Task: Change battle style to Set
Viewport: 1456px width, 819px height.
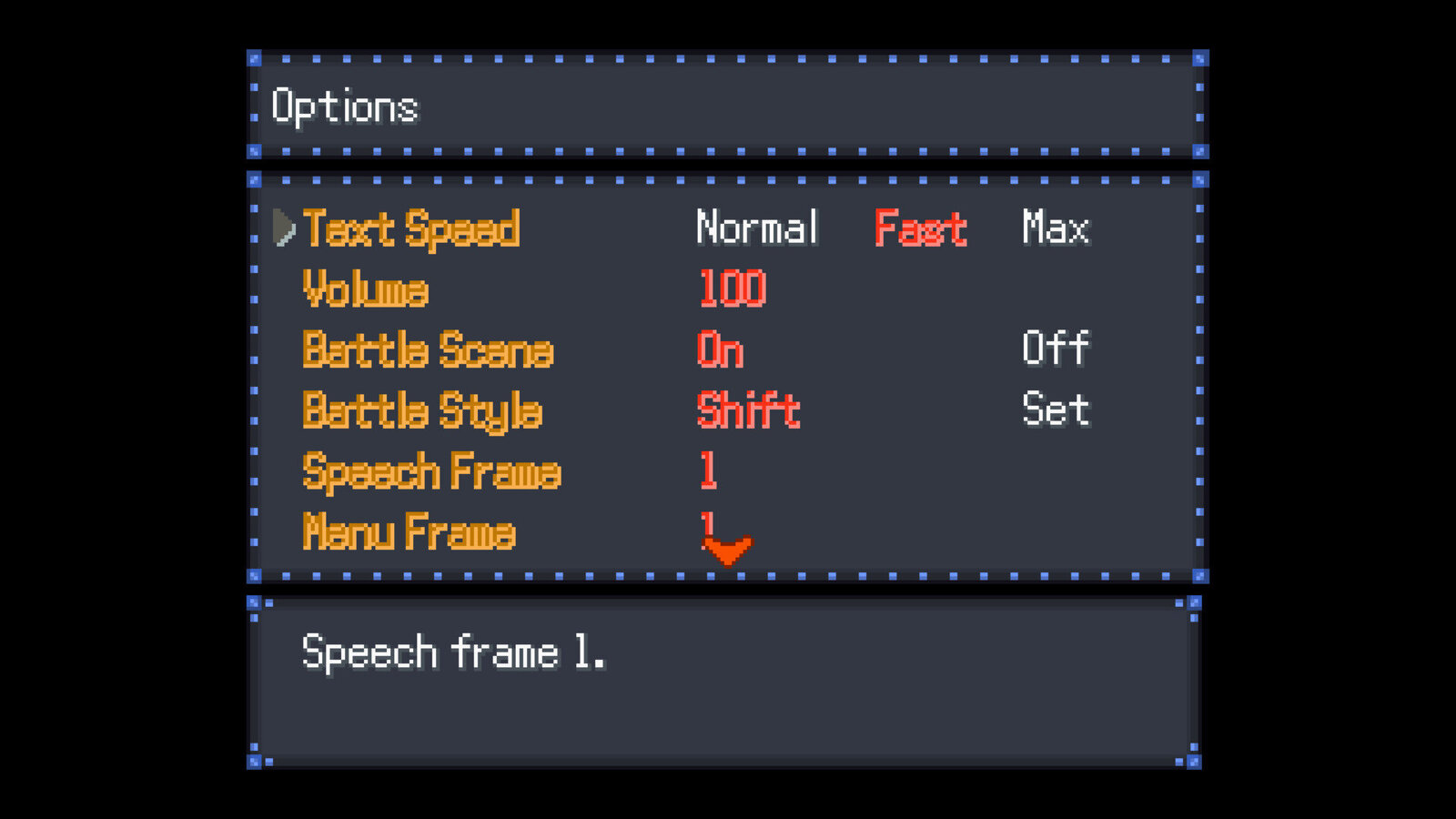Action: click(x=1056, y=409)
